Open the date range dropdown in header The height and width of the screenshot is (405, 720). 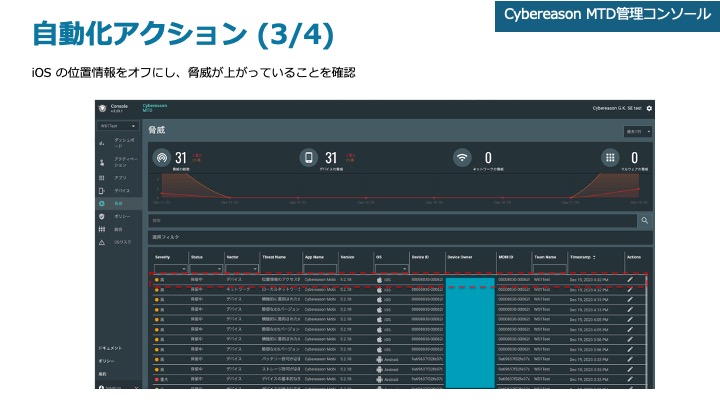638,131
